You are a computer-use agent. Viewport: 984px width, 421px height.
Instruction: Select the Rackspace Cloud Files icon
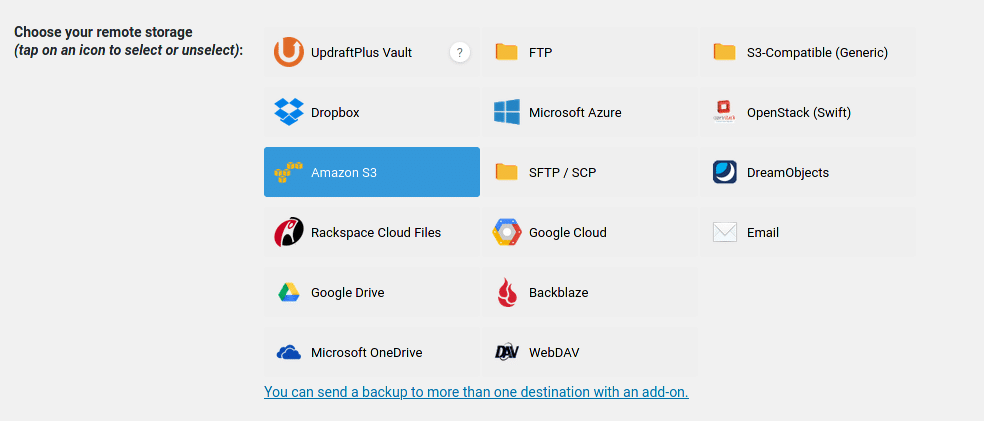289,232
